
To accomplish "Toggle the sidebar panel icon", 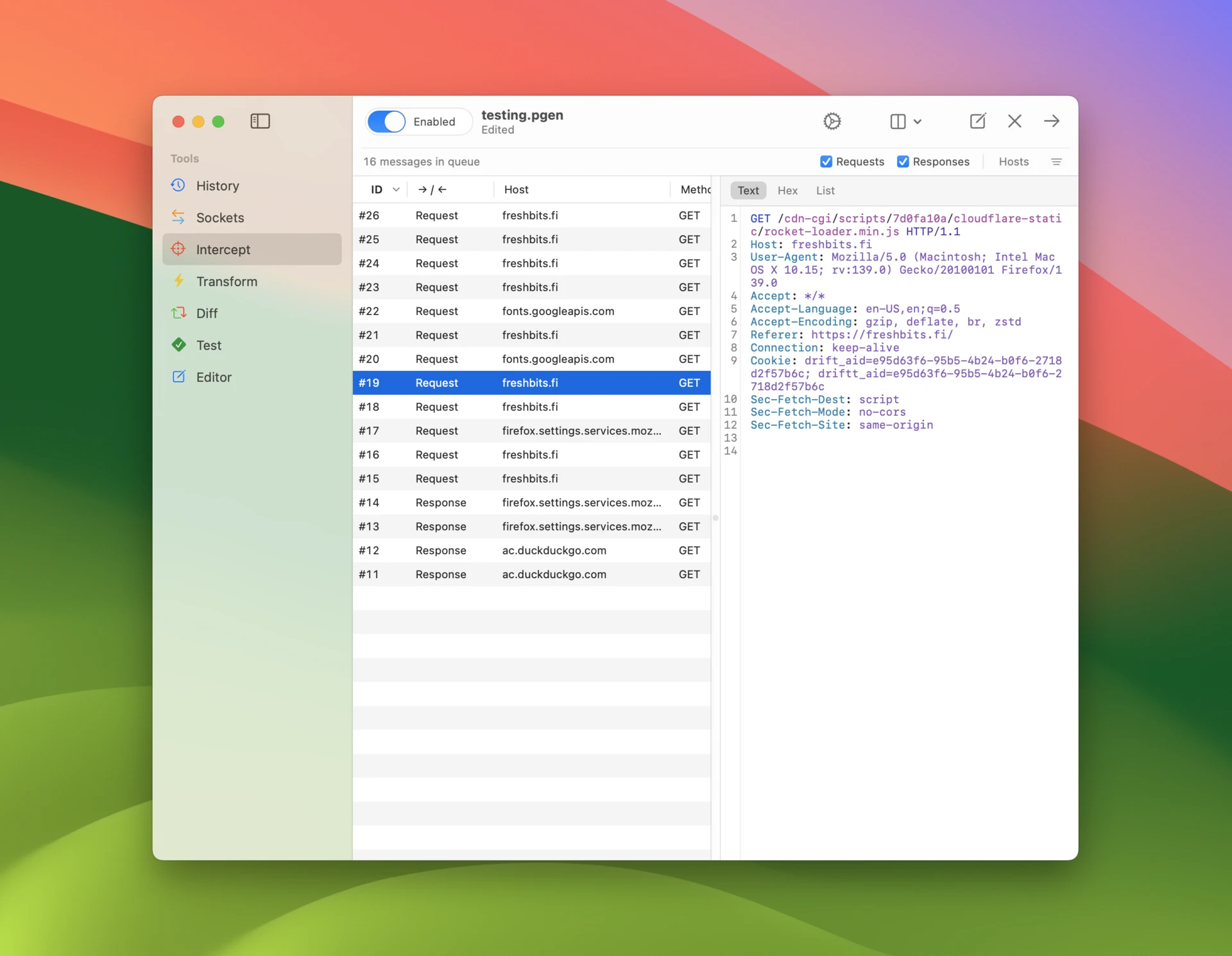I will 260,121.
